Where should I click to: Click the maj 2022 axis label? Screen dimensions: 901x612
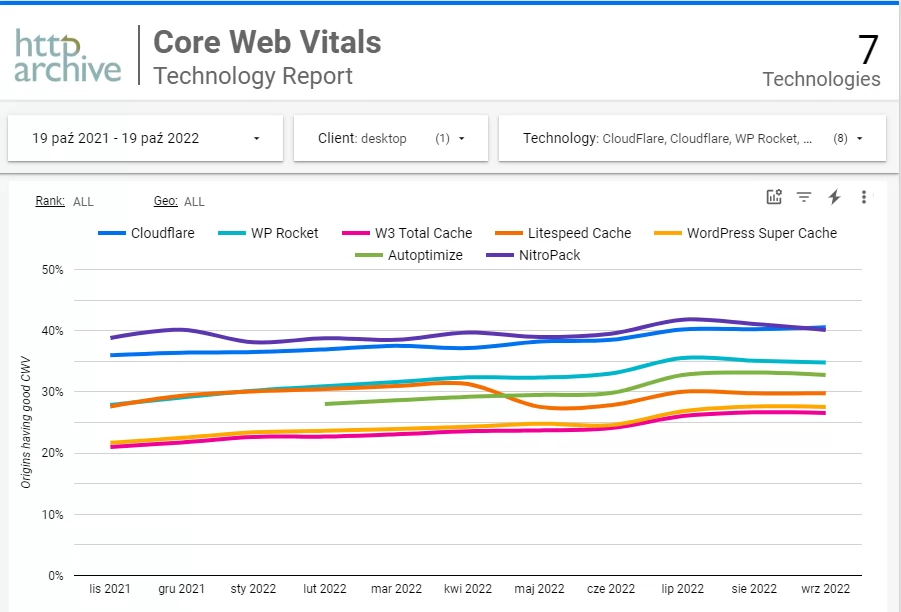[x=540, y=589]
